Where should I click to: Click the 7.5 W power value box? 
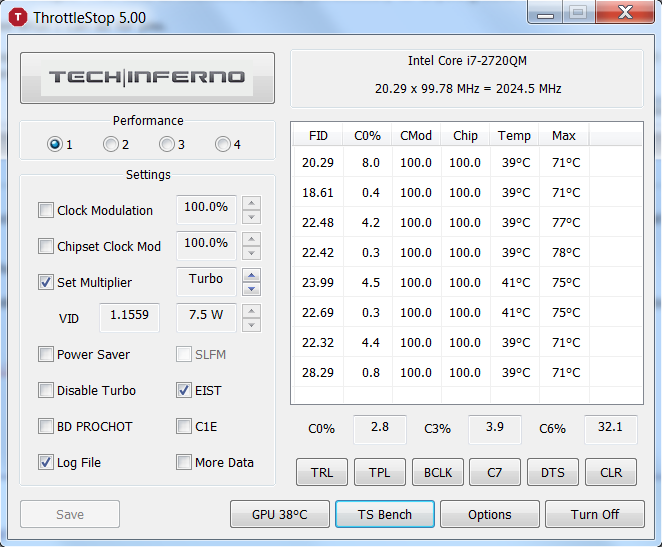coord(206,318)
